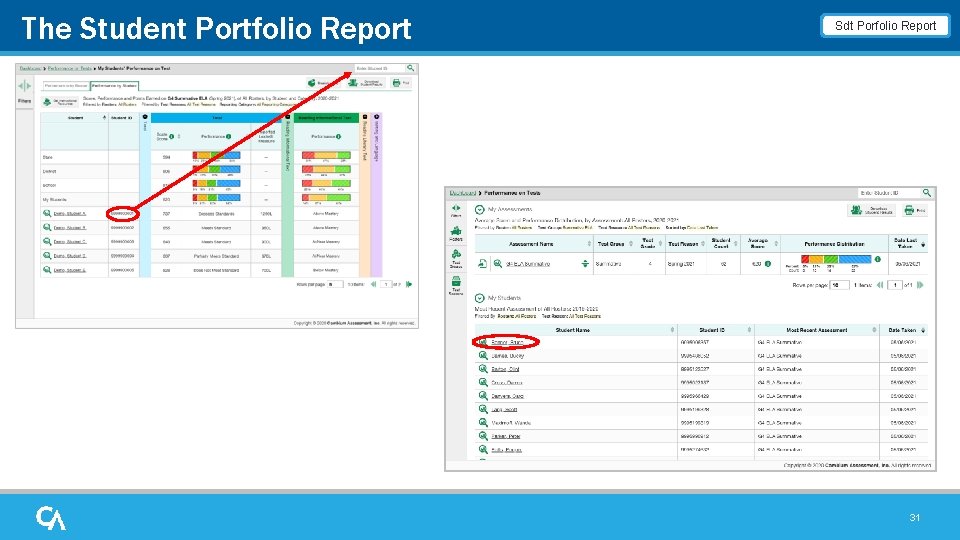Click Performance on Tests breadcrumb link
The image size is (960, 540).
pos(70,69)
